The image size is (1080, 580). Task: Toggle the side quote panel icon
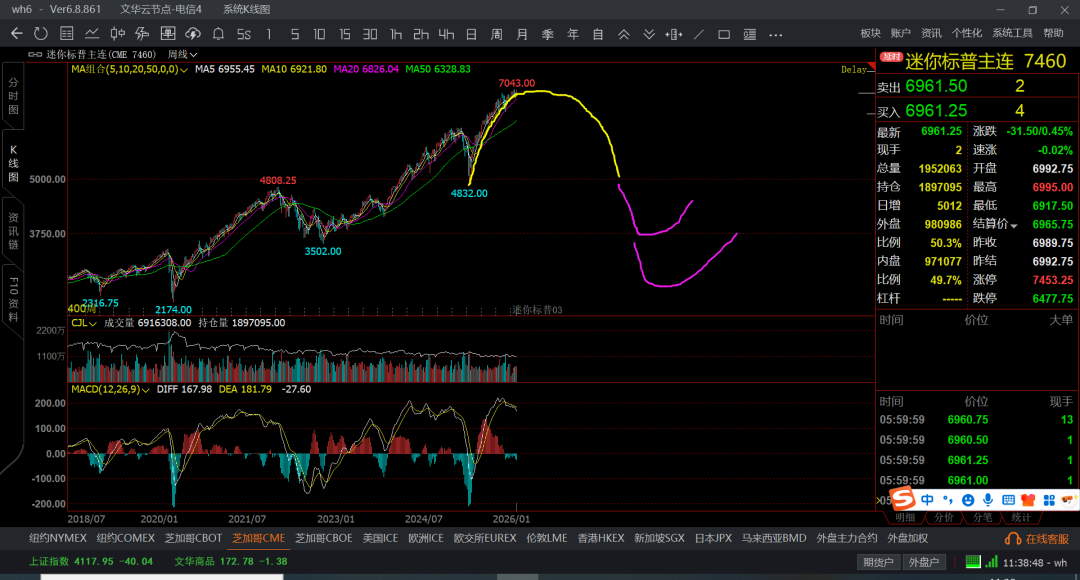749,34
